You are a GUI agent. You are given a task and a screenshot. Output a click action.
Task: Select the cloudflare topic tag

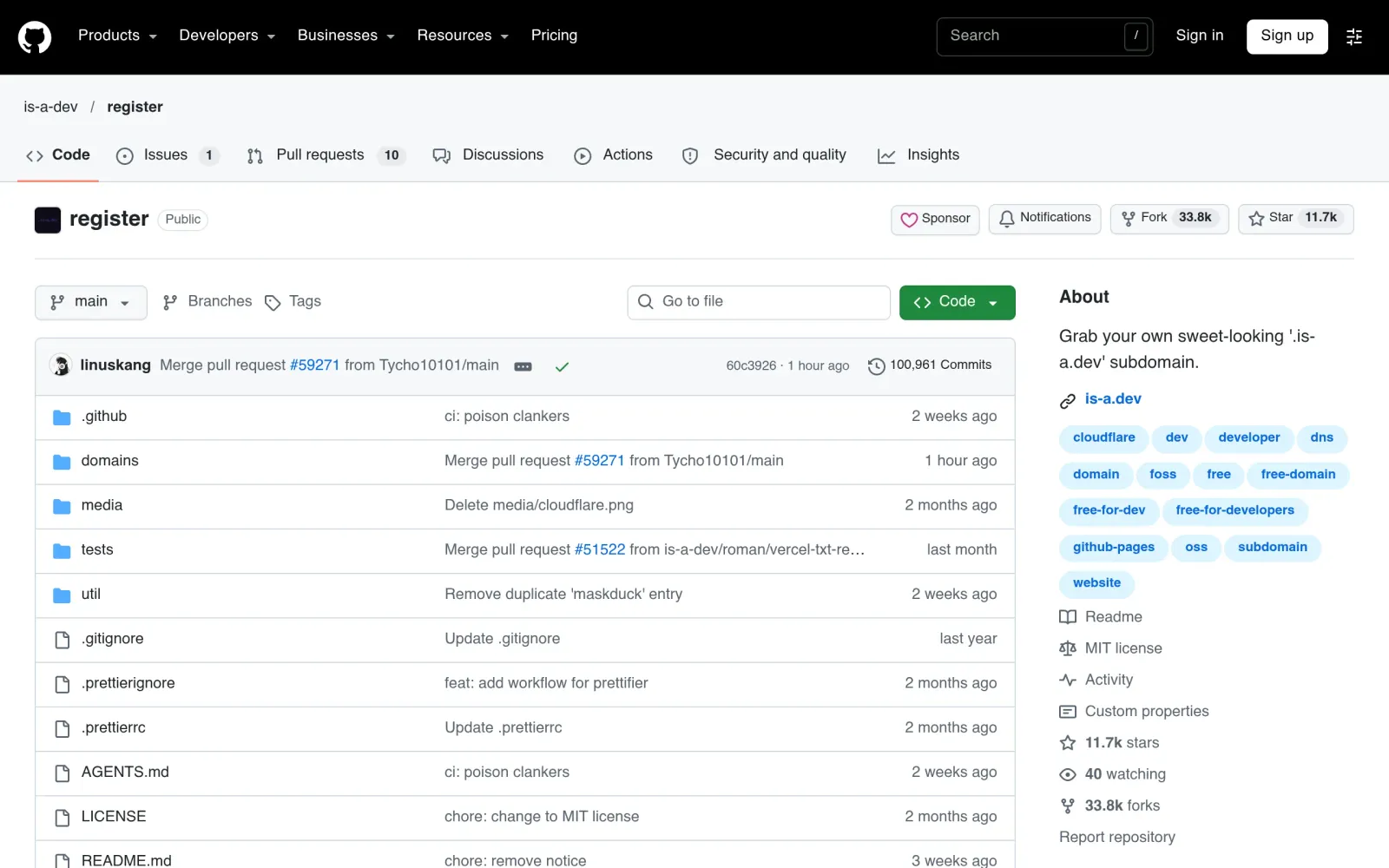[x=1103, y=438]
